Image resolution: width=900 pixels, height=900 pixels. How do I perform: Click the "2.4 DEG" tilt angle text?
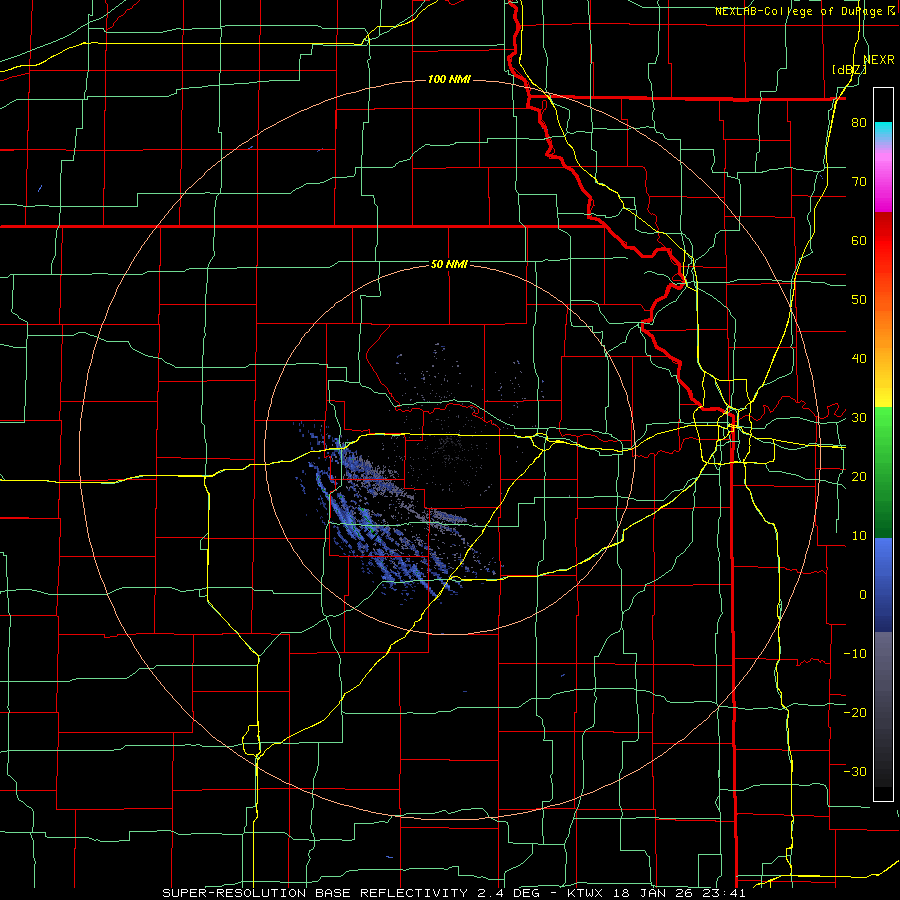(510, 893)
